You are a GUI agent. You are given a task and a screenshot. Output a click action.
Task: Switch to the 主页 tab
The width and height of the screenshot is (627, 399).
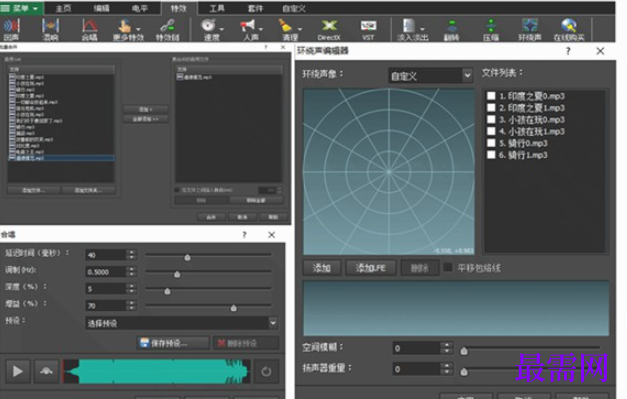[63, 8]
